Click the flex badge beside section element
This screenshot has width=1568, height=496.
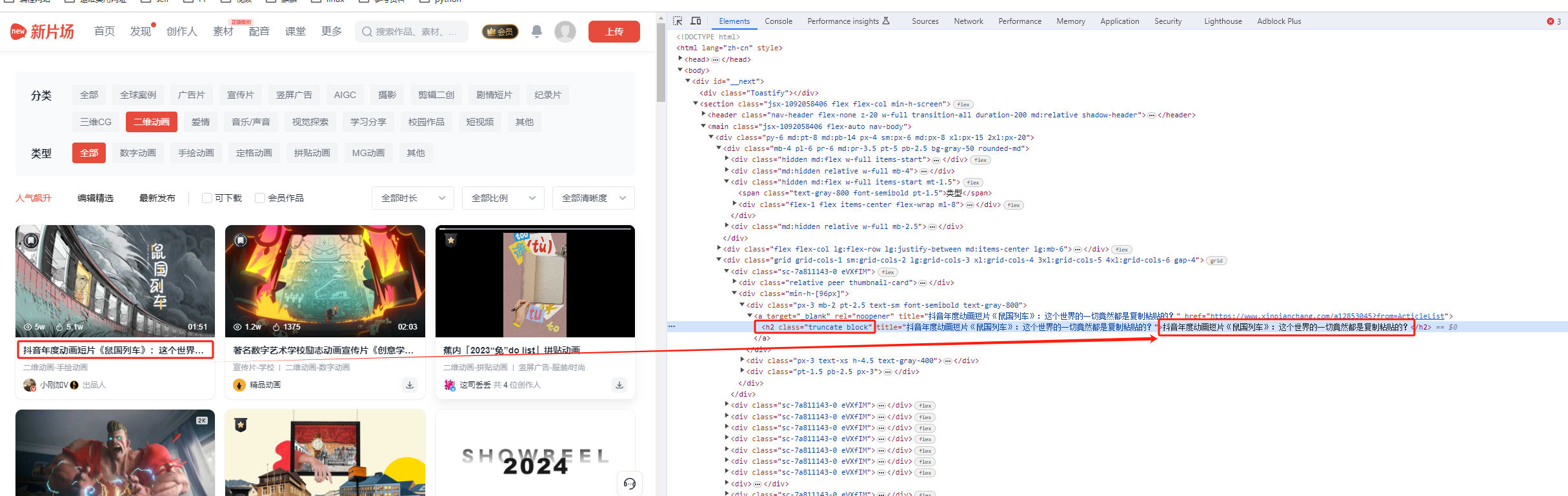963,104
